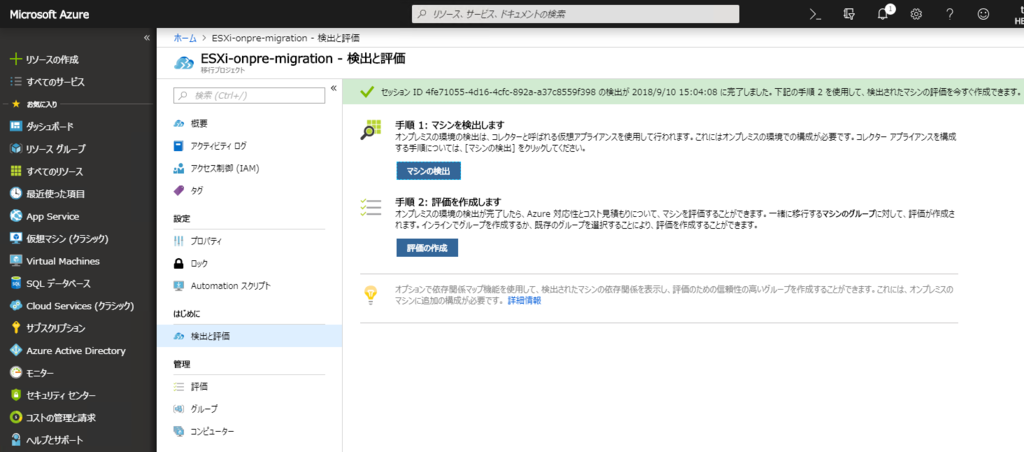1024x452 pixels.
Task: Click the 仮想マシン (クラシック) icon
Action: [x=16, y=238]
